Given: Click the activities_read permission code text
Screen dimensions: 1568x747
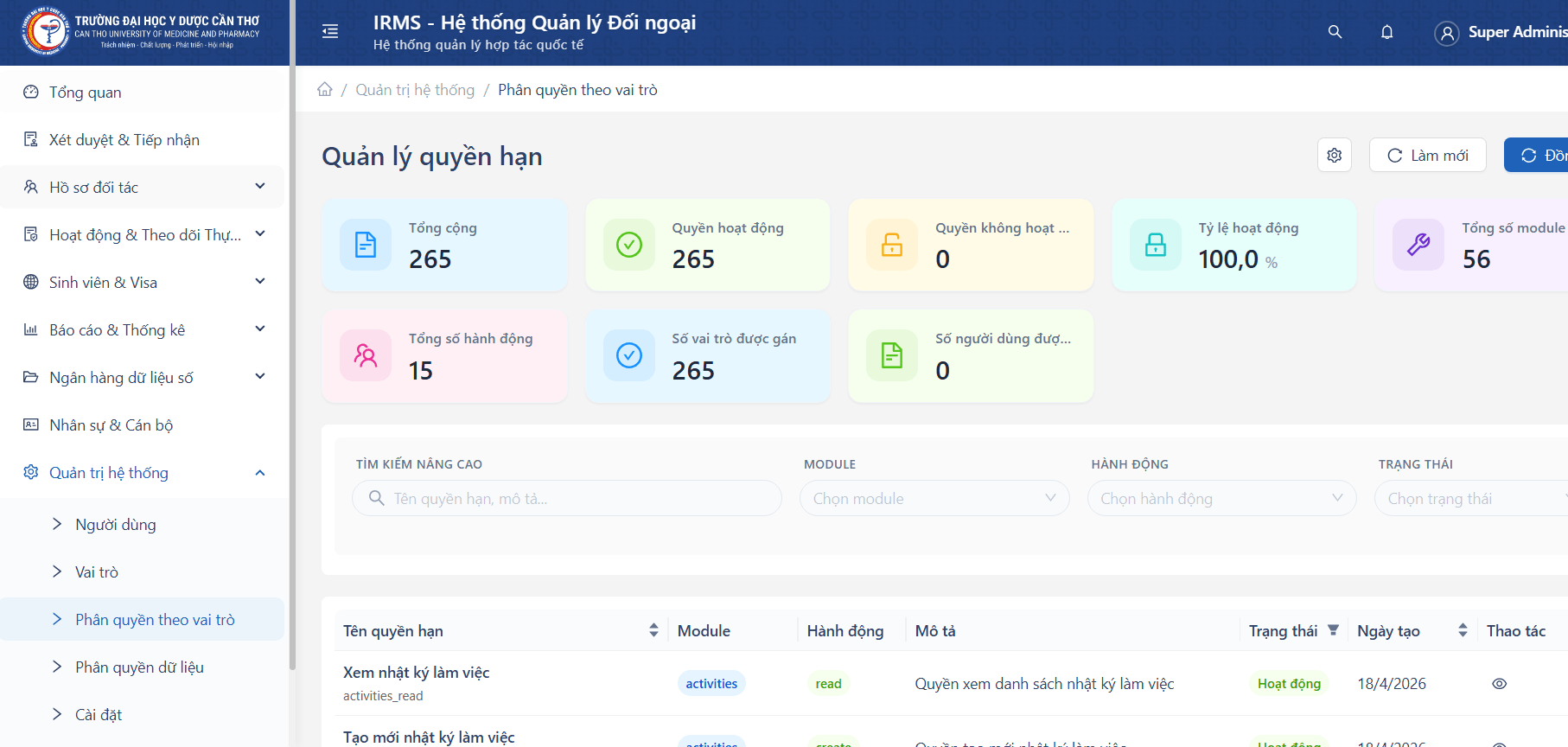Looking at the screenshot, I should point(383,696).
